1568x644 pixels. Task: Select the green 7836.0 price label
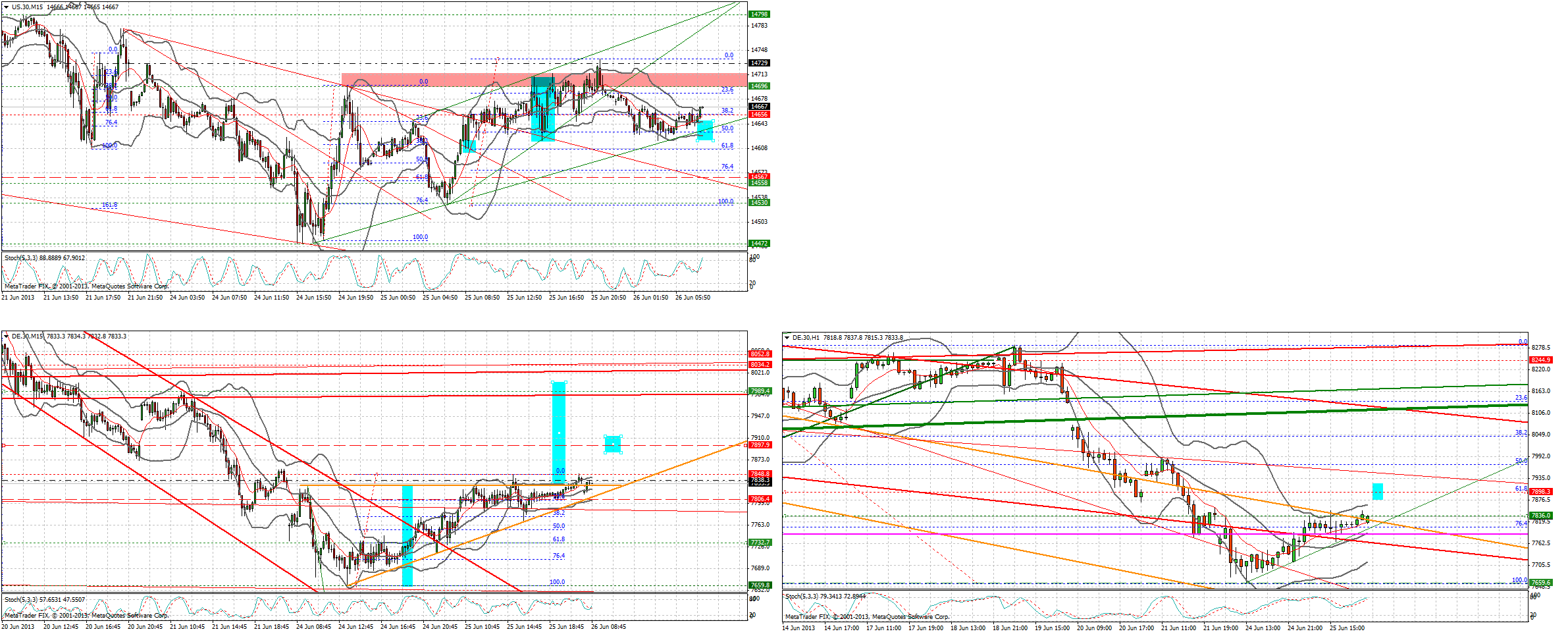pyautogui.click(x=1541, y=516)
